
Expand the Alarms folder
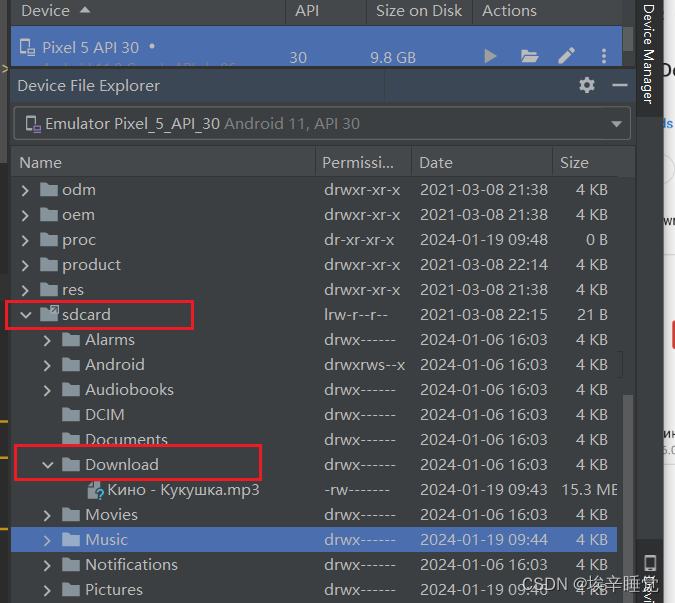pyautogui.click(x=47, y=340)
